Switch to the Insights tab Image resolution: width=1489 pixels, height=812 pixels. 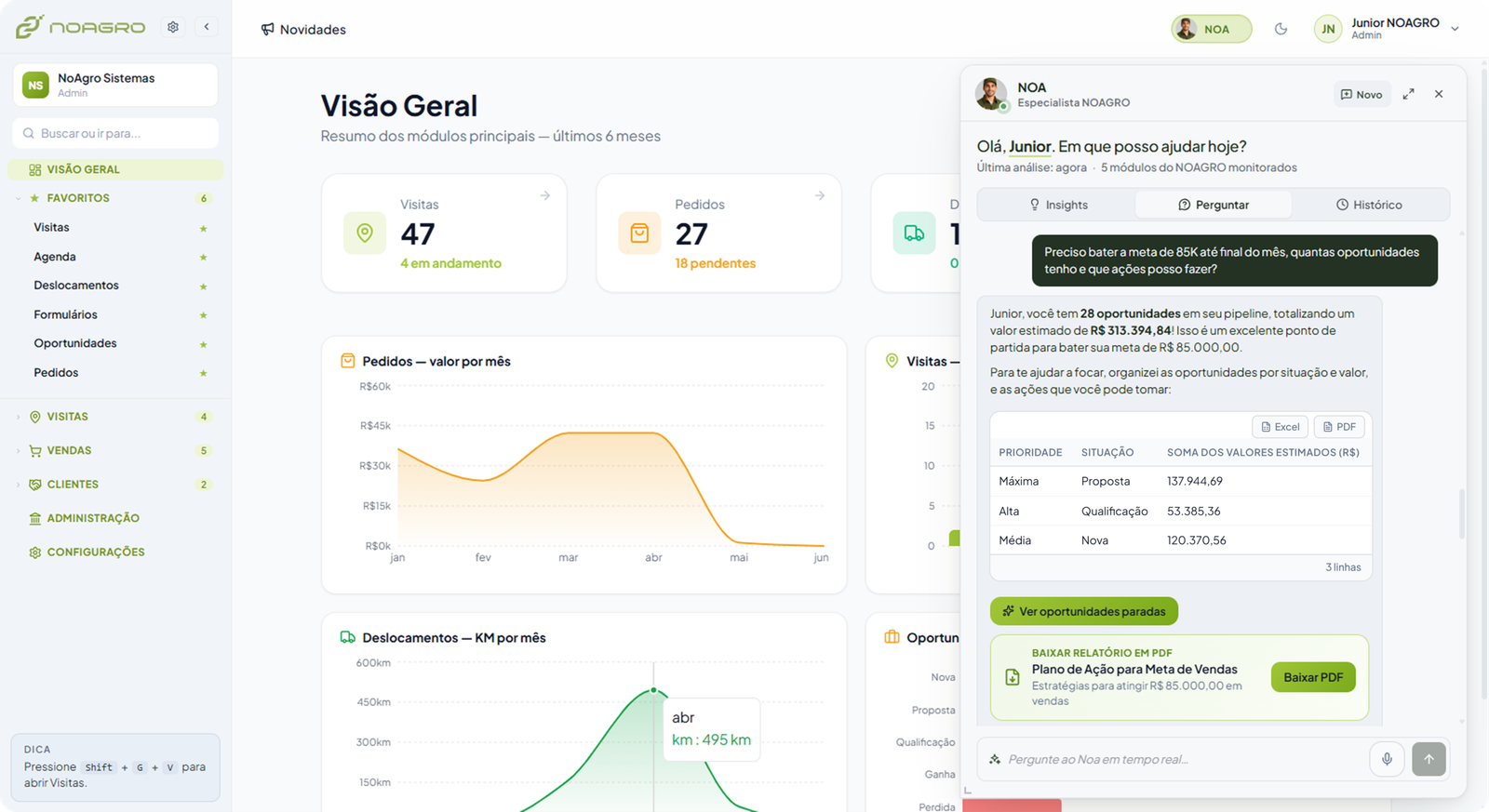1057,205
